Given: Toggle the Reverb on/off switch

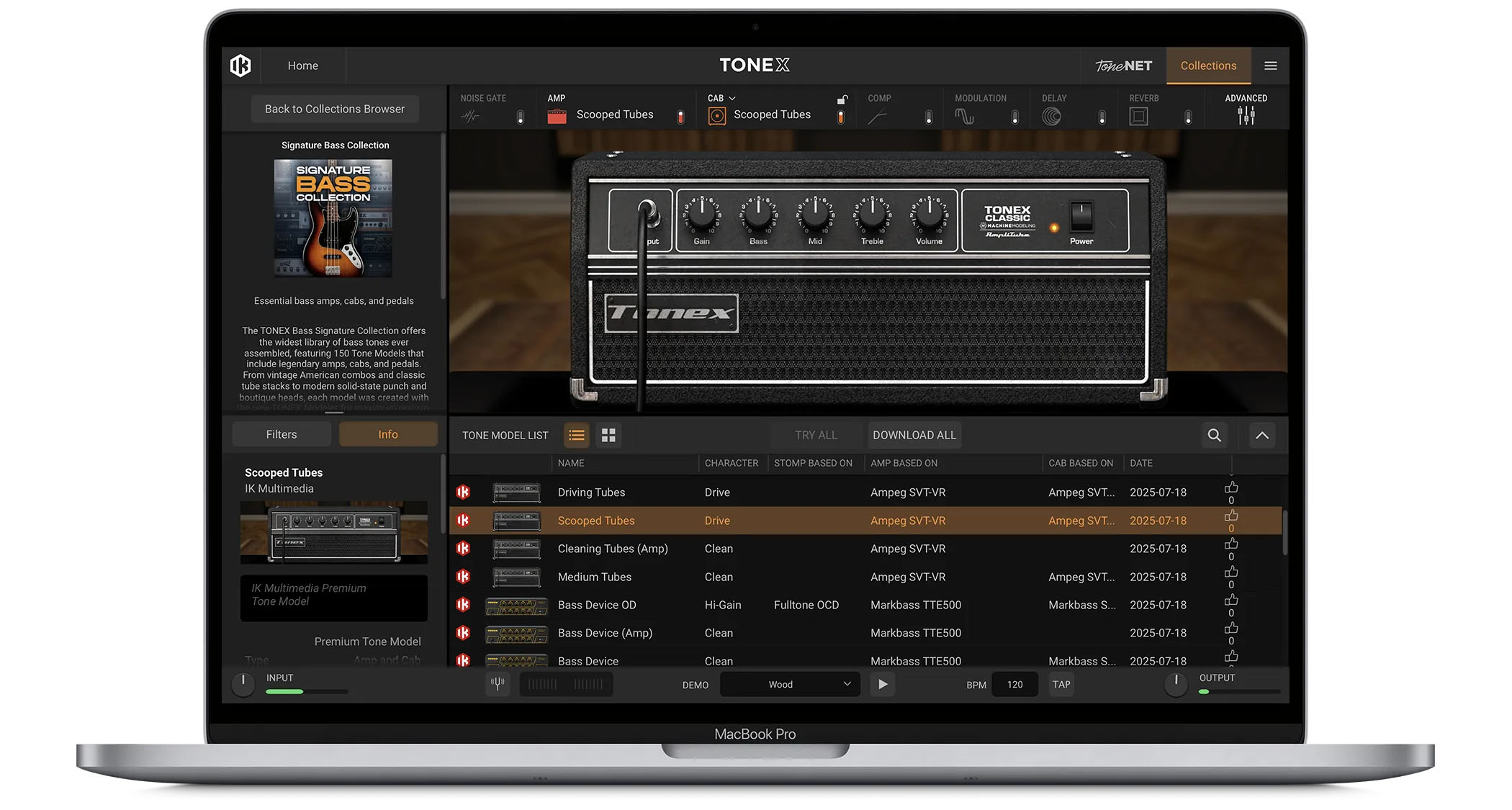Looking at the screenshot, I should [1188, 117].
